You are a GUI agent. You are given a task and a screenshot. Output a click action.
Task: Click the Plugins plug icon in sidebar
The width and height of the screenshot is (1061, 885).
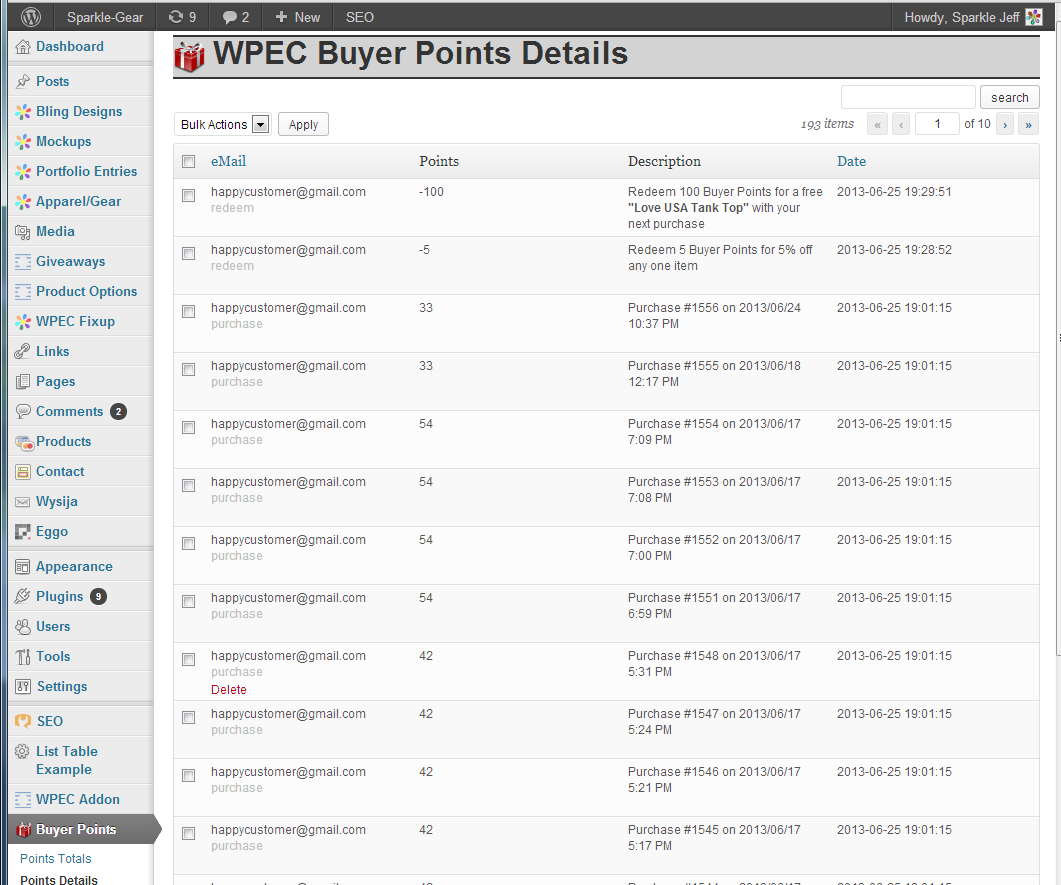point(23,597)
